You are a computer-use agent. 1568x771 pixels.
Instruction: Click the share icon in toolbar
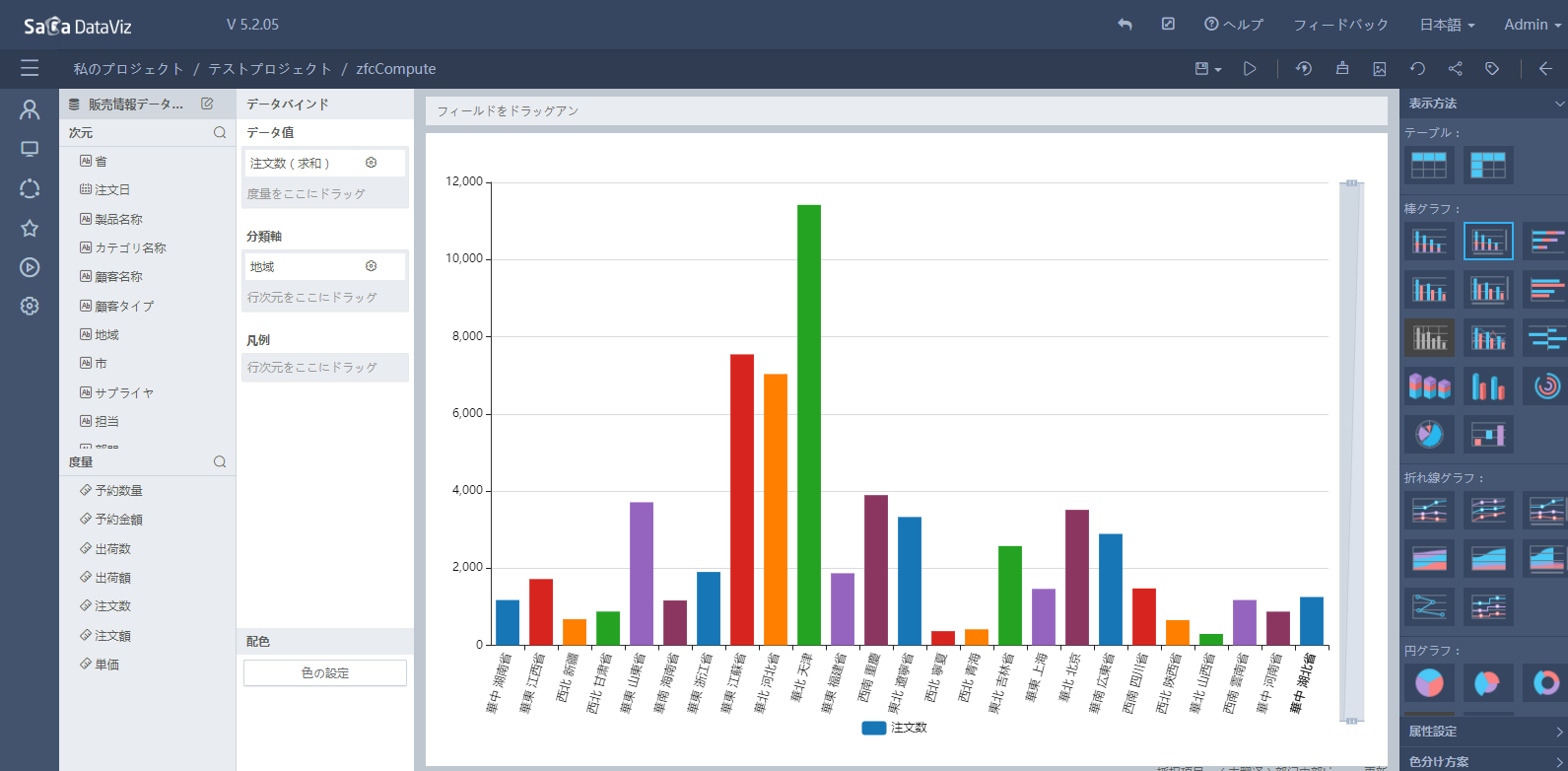click(1455, 69)
